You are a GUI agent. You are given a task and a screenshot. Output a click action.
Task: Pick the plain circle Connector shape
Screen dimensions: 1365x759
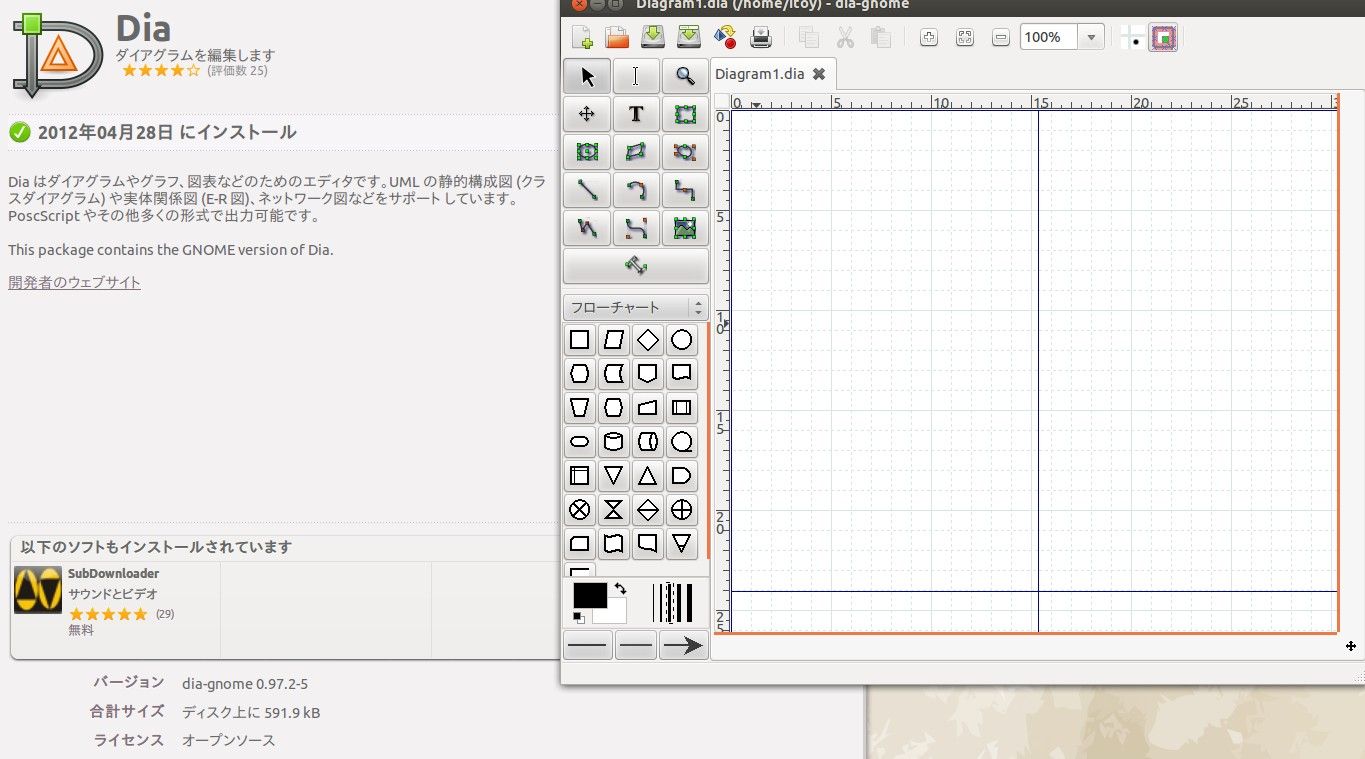(x=681, y=340)
